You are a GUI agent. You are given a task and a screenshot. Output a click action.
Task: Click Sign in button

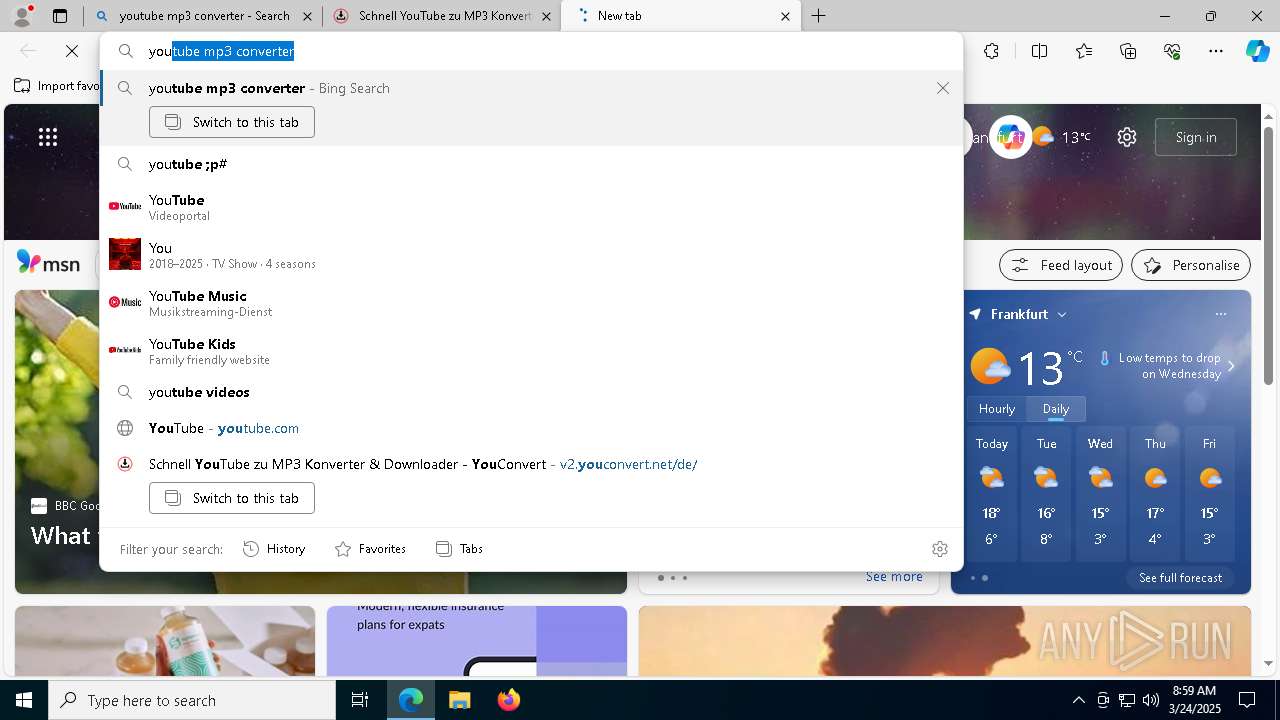[x=1196, y=137]
